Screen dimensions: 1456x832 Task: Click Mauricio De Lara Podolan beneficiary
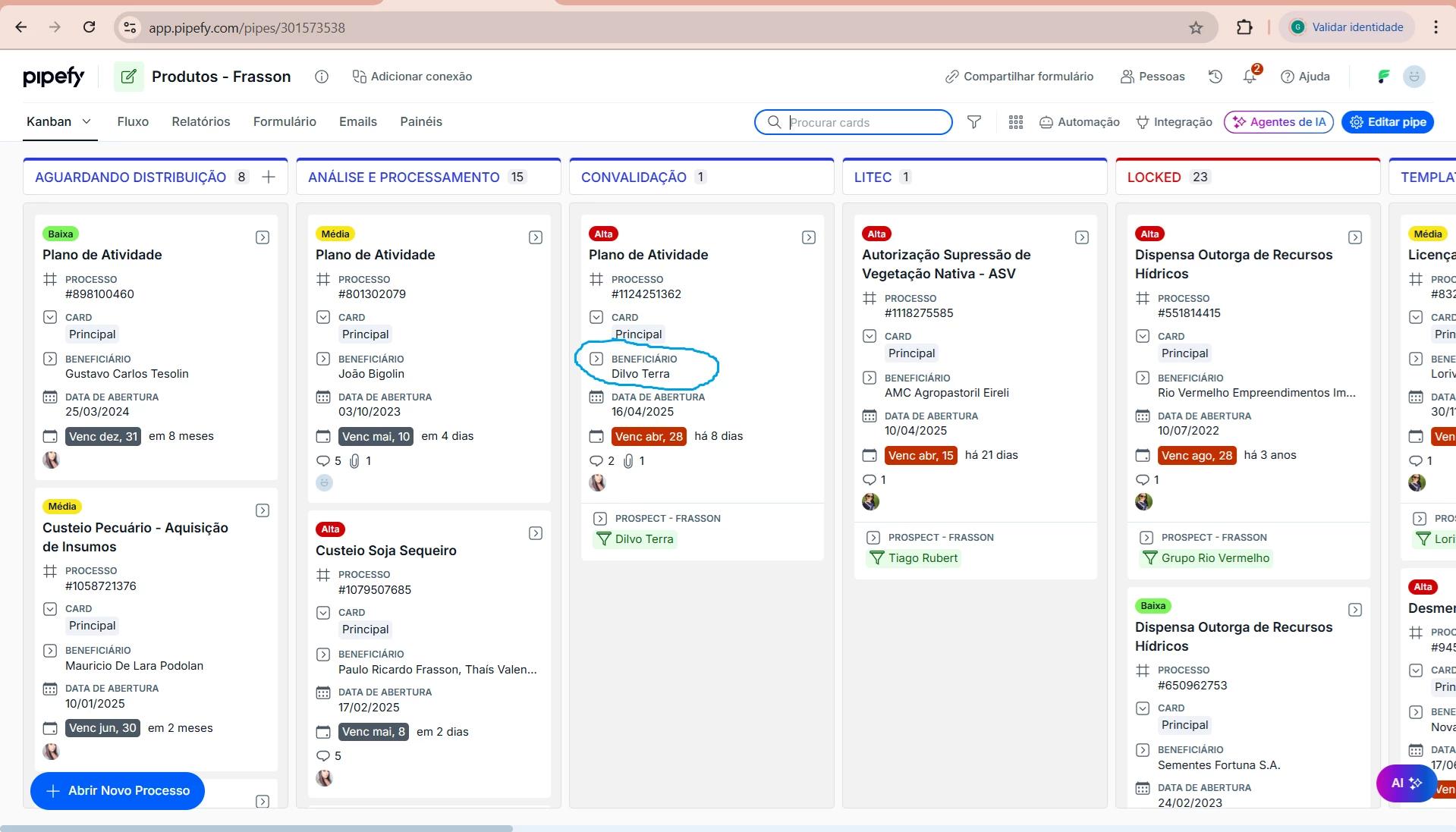pyautogui.click(x=134, y=666)
